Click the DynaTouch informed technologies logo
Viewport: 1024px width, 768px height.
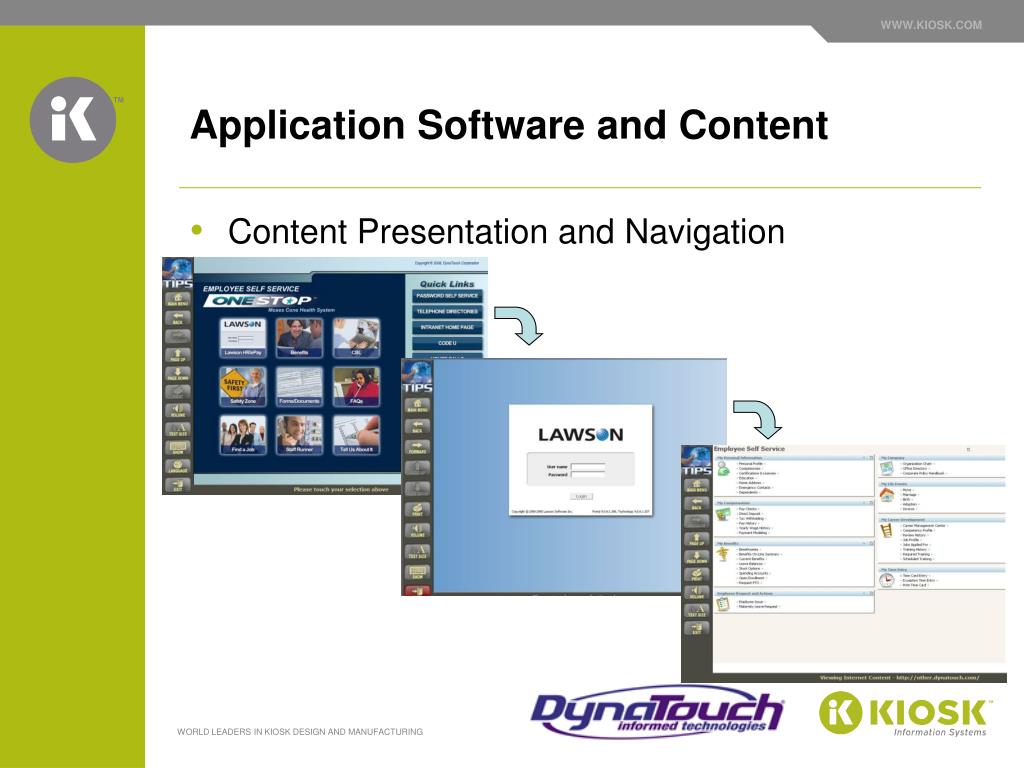pos(658,713)
